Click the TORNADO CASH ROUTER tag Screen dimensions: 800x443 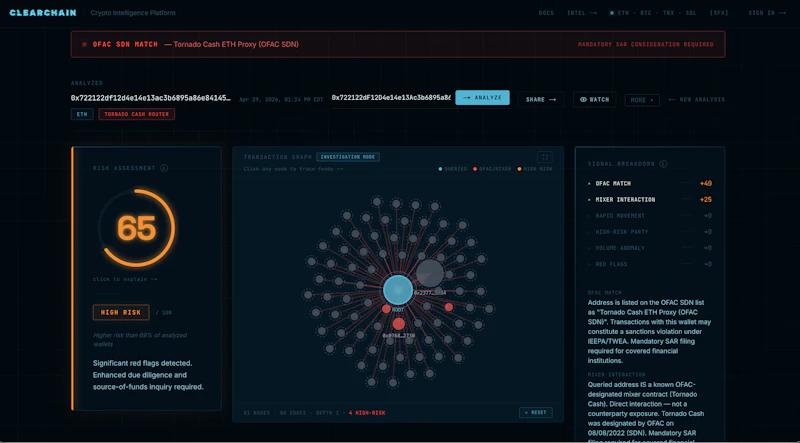click(136, 114)
